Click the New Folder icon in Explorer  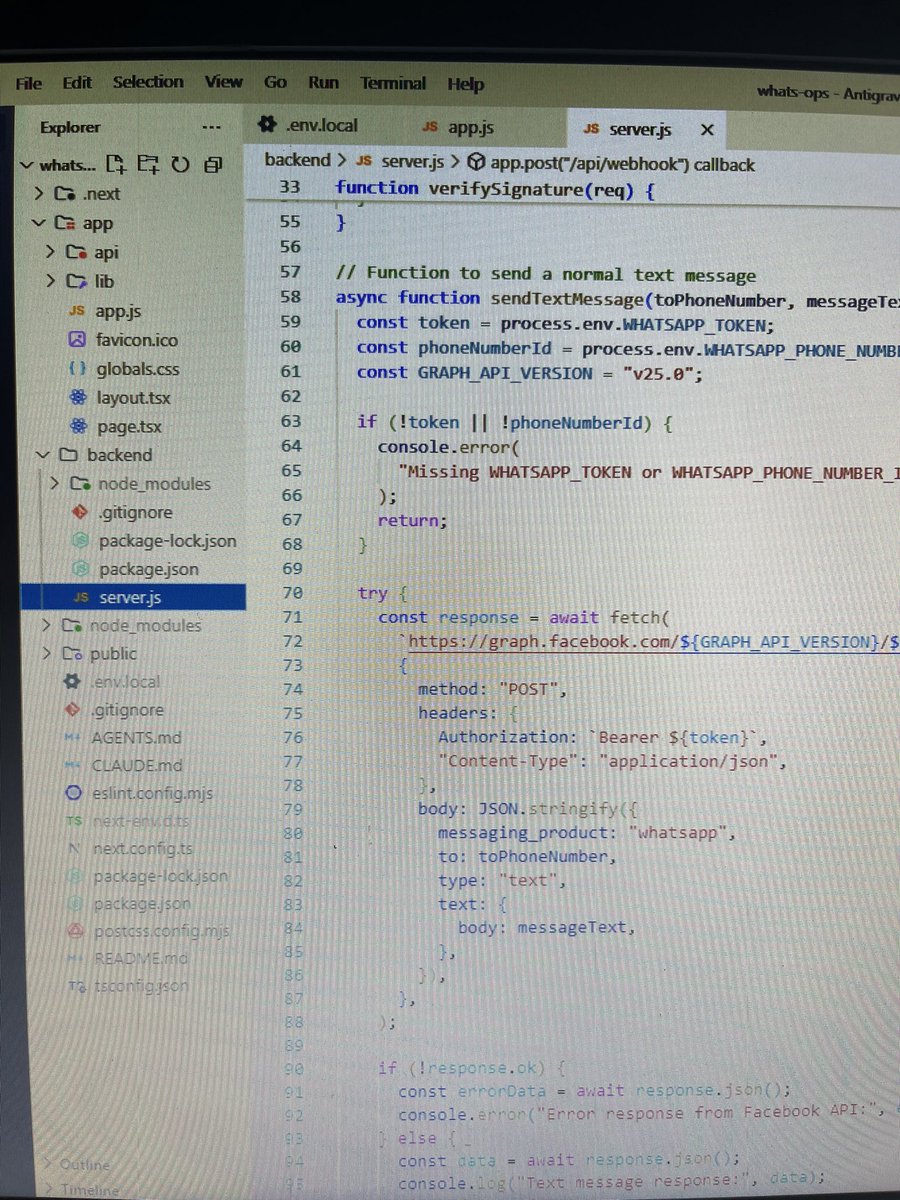tap(148, 164)
